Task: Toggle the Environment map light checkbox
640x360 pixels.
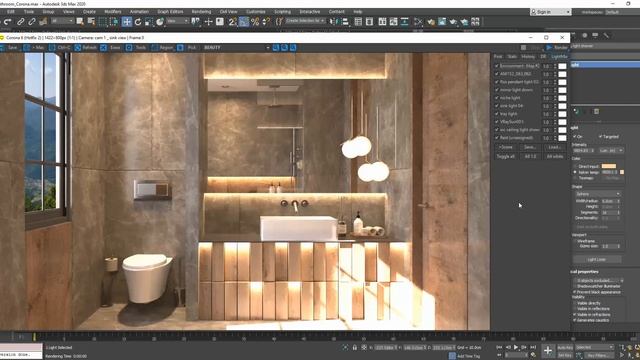Action: pyautogui.click(x=497, y=66)
